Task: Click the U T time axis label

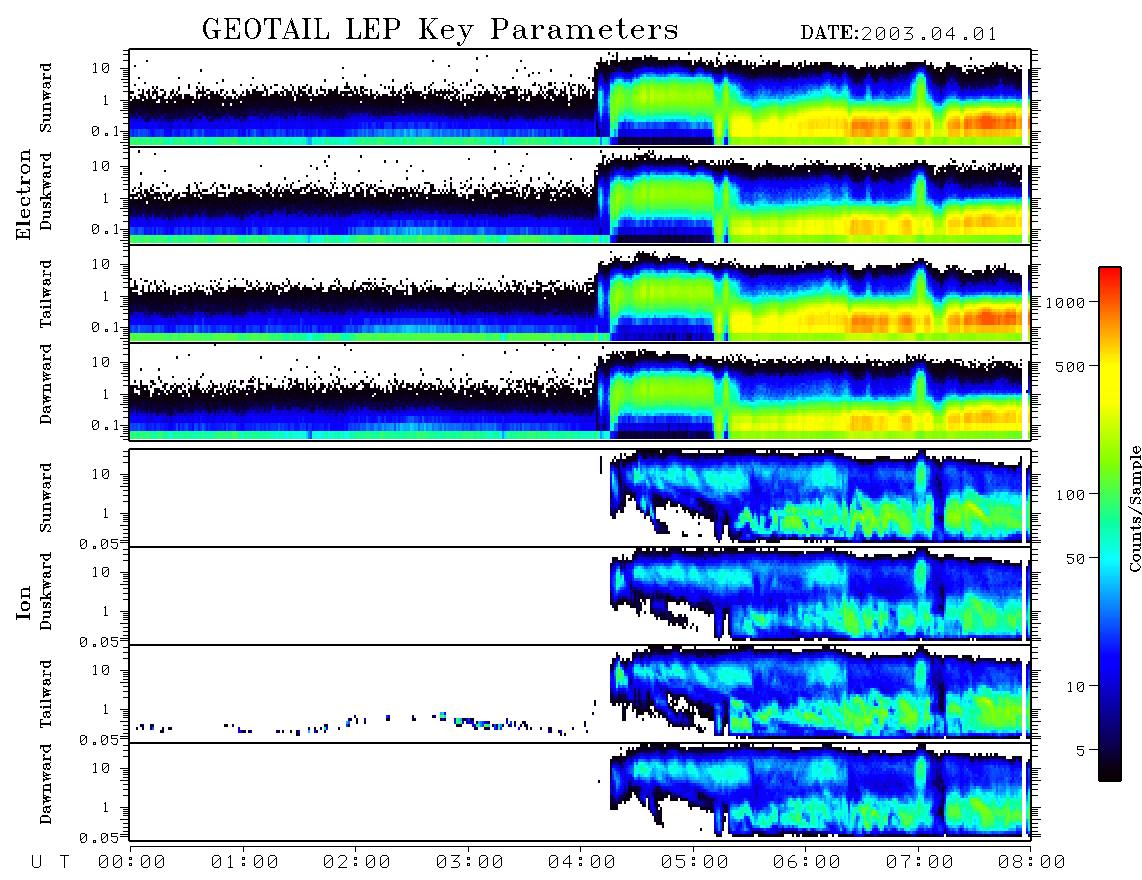Action: tap(50, 862)
